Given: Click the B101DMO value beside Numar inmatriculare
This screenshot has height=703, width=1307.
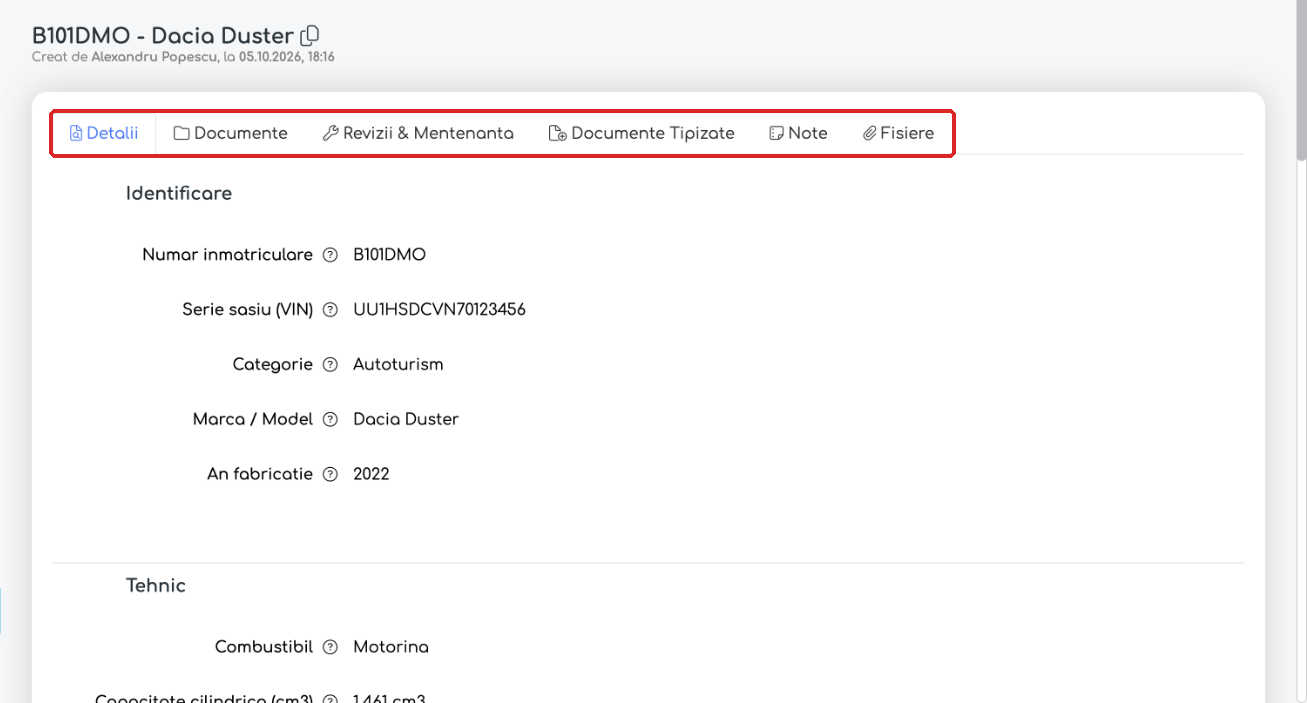Looking at the screenshot, I should click(389, 255).
